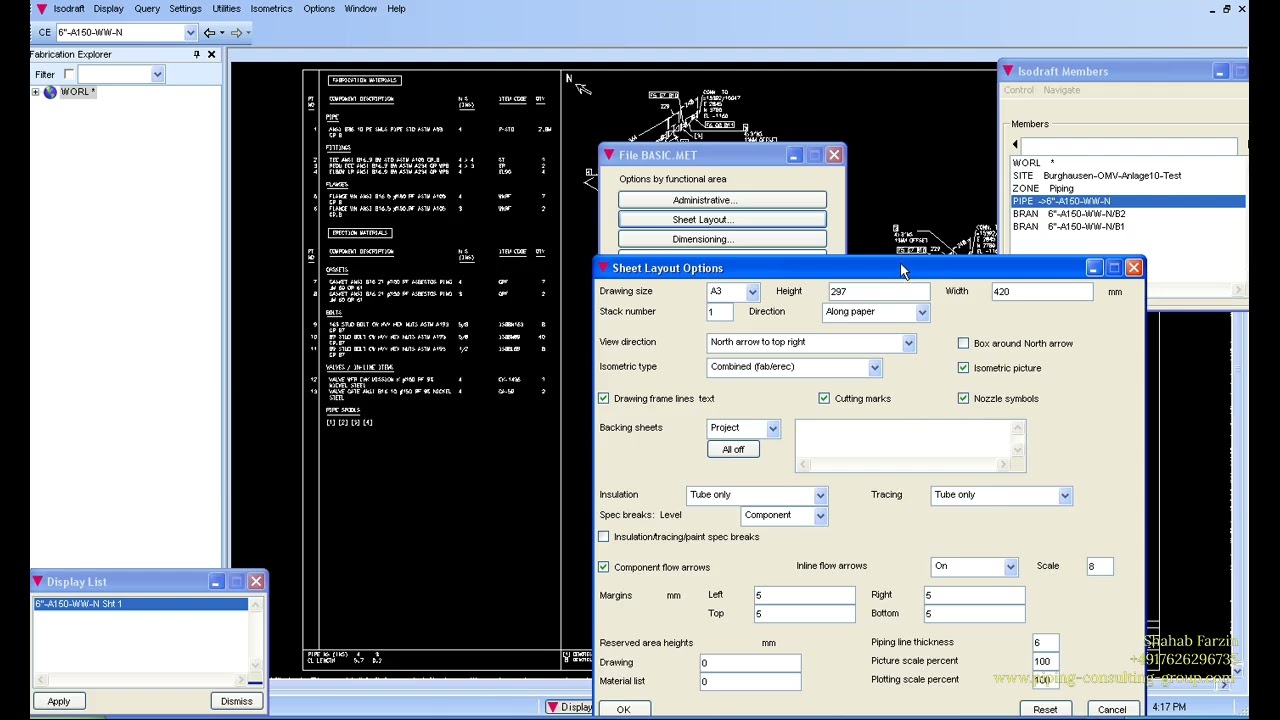Open the Options menu
The width and height of the screenshot is (1280, 720).
[x=319, y=9]
